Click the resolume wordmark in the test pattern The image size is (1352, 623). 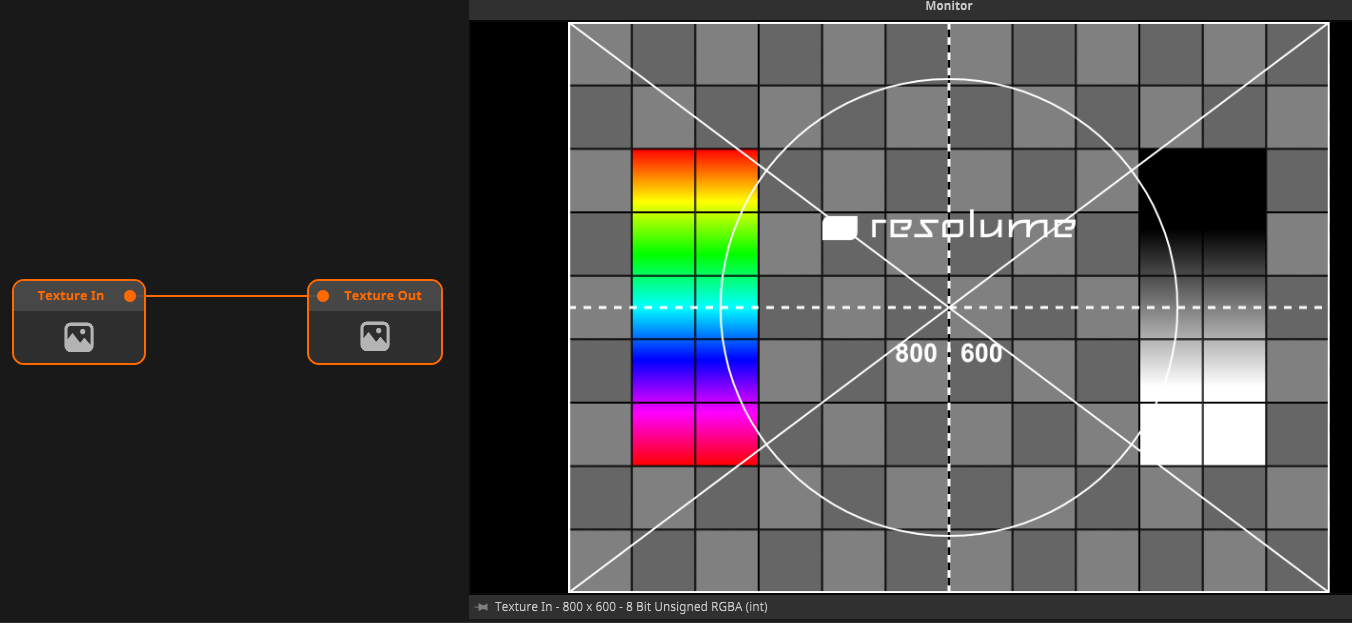[972, 227]
